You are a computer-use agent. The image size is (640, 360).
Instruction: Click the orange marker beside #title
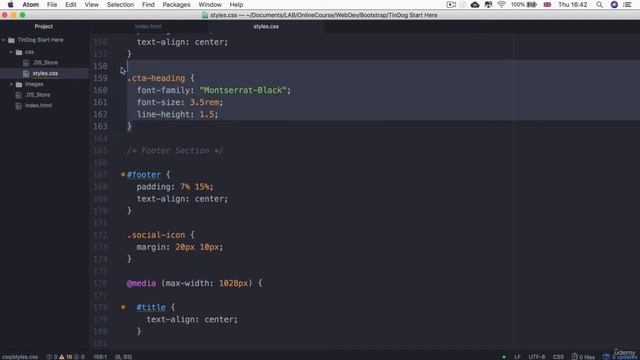point(123,307)
